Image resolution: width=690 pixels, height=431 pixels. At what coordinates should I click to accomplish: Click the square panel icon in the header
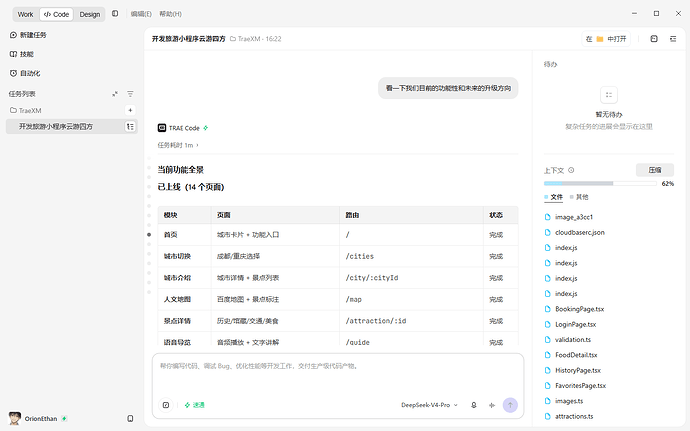(x=654, y=39)
